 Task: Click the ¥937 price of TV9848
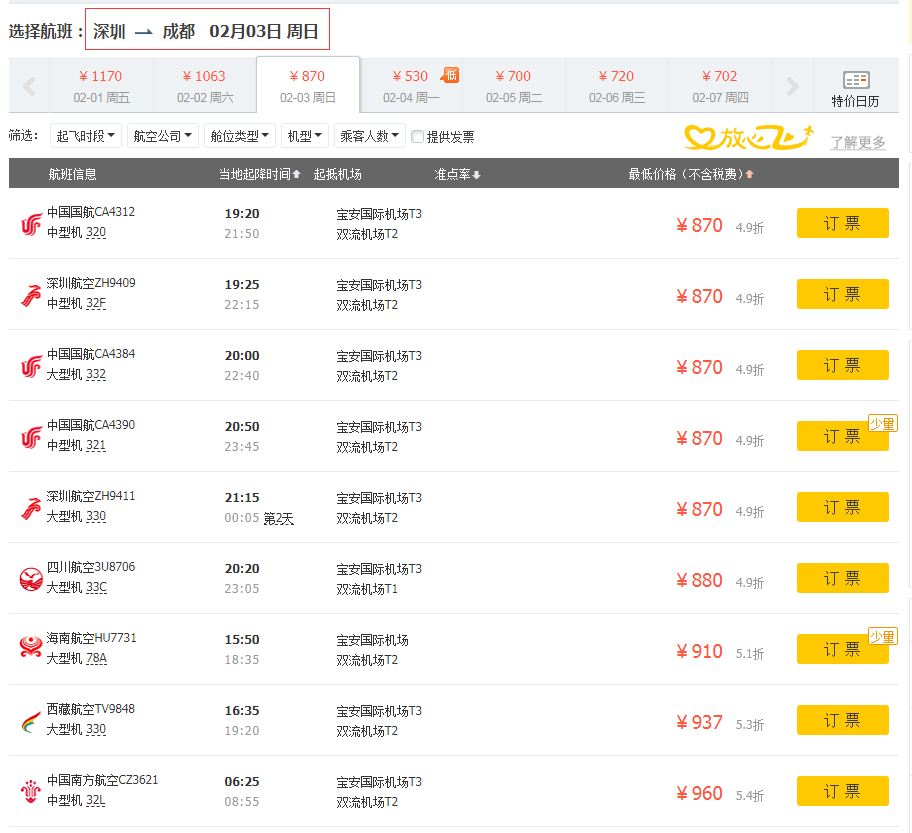699,722
